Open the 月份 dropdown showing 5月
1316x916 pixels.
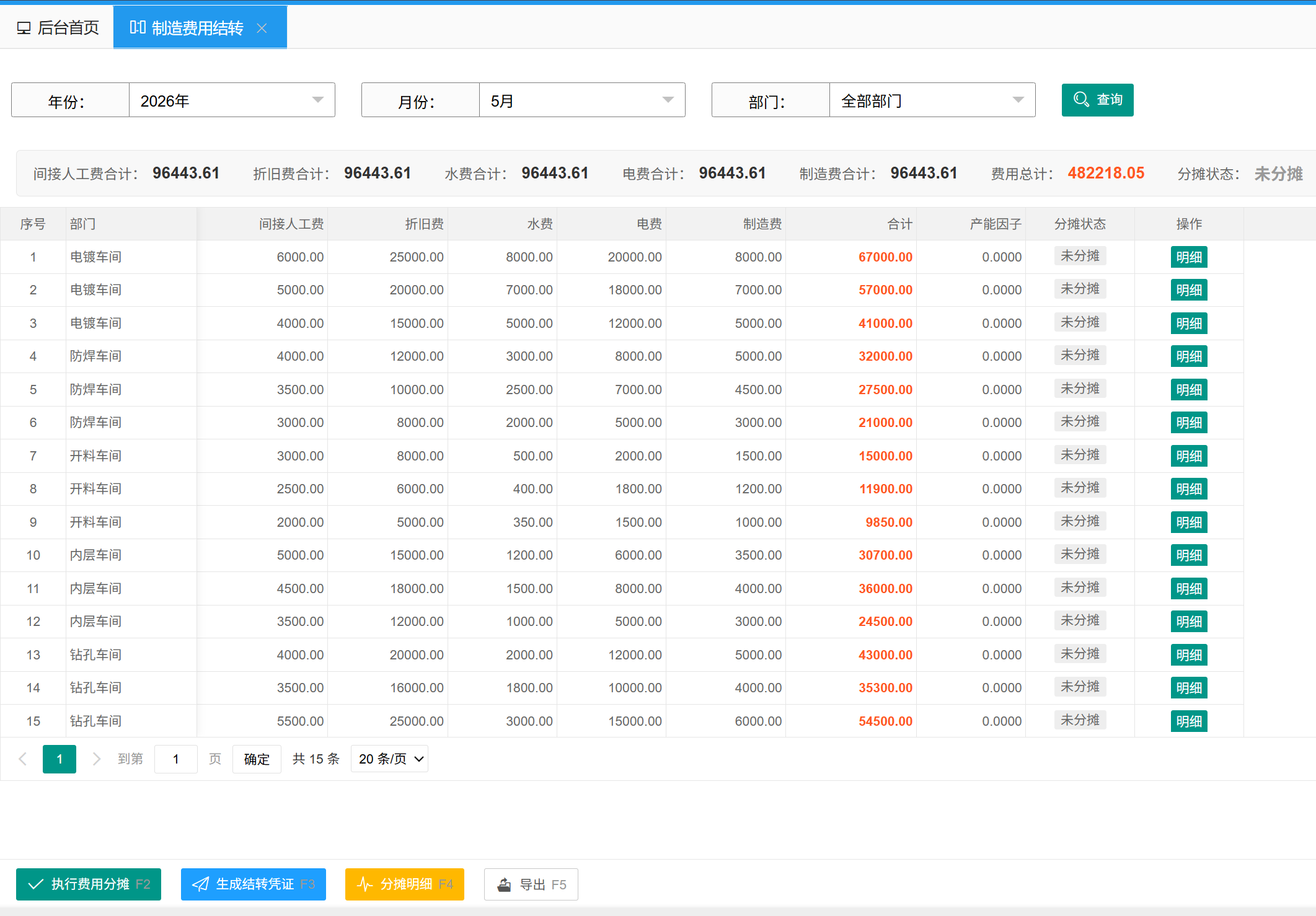(582, 100)
